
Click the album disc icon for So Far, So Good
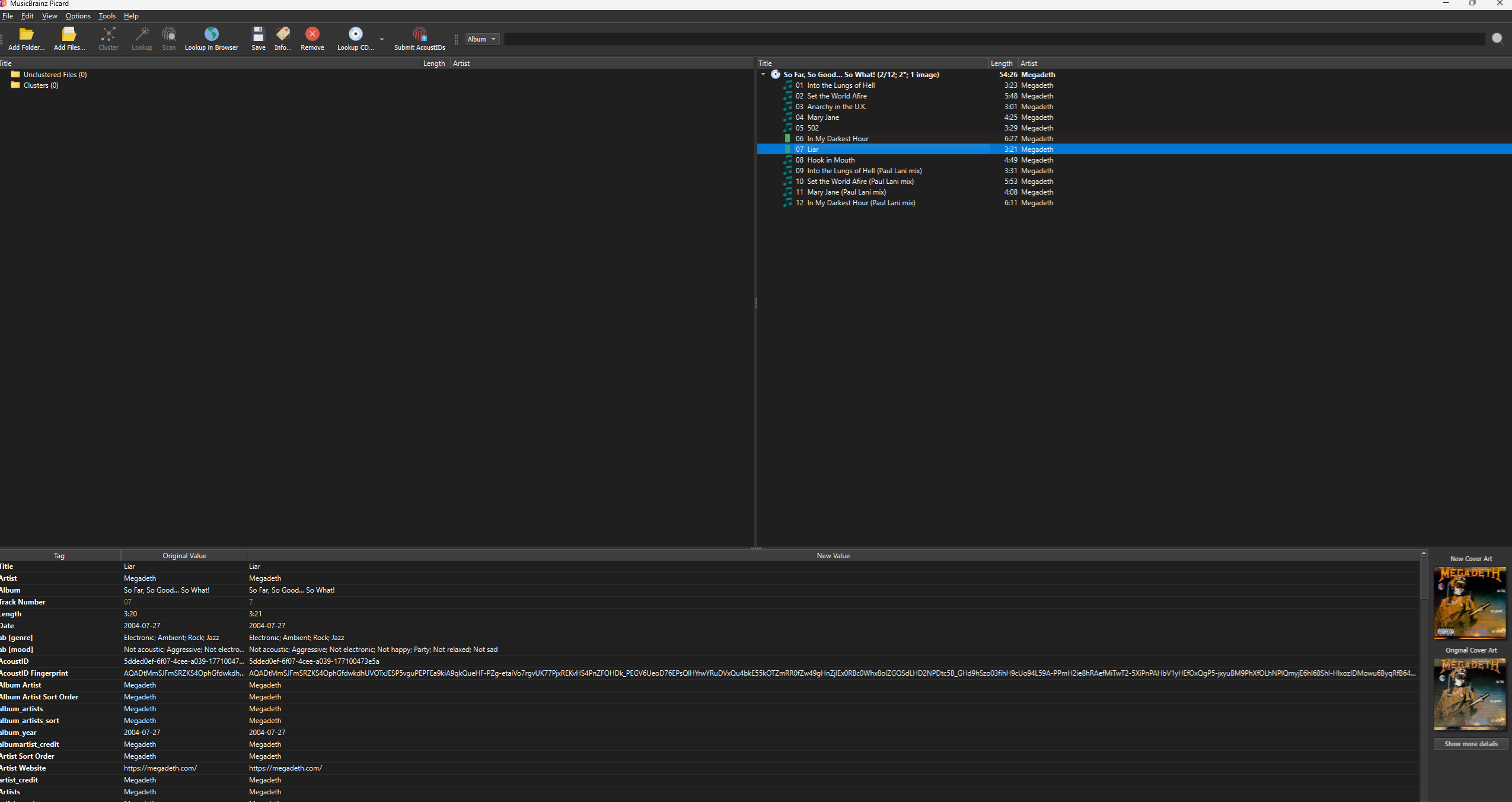pyautogui.click(x=776, y=75)
